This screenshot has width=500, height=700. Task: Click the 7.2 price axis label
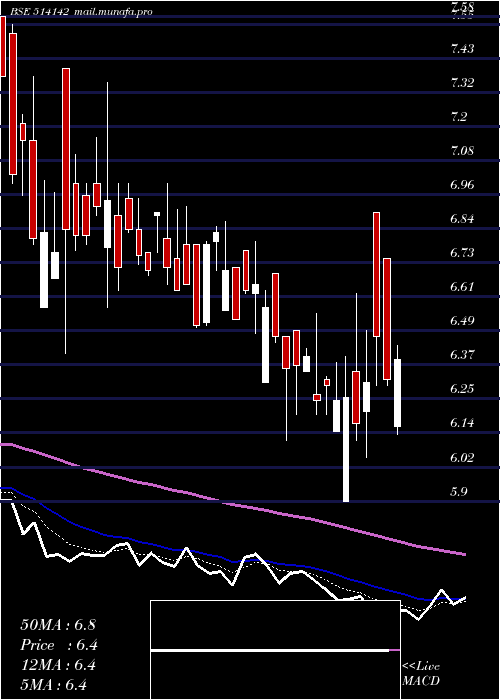tap(459, 117)
